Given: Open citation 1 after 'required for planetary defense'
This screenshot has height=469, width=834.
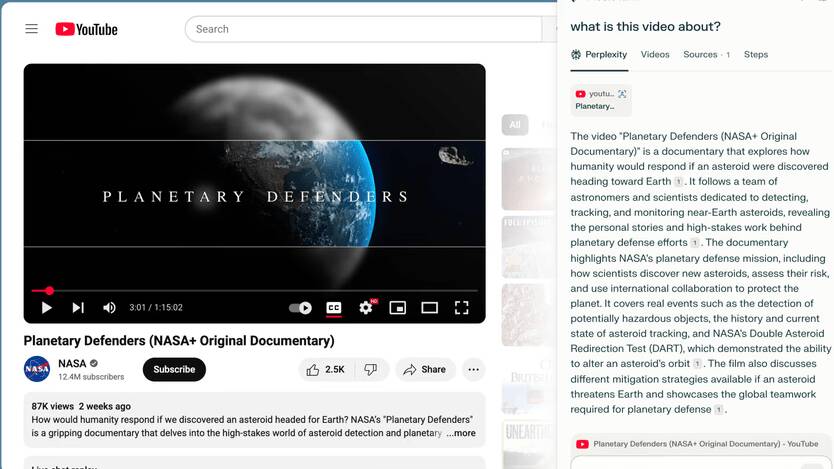Looking at the screenshot, I should (718, 410).
